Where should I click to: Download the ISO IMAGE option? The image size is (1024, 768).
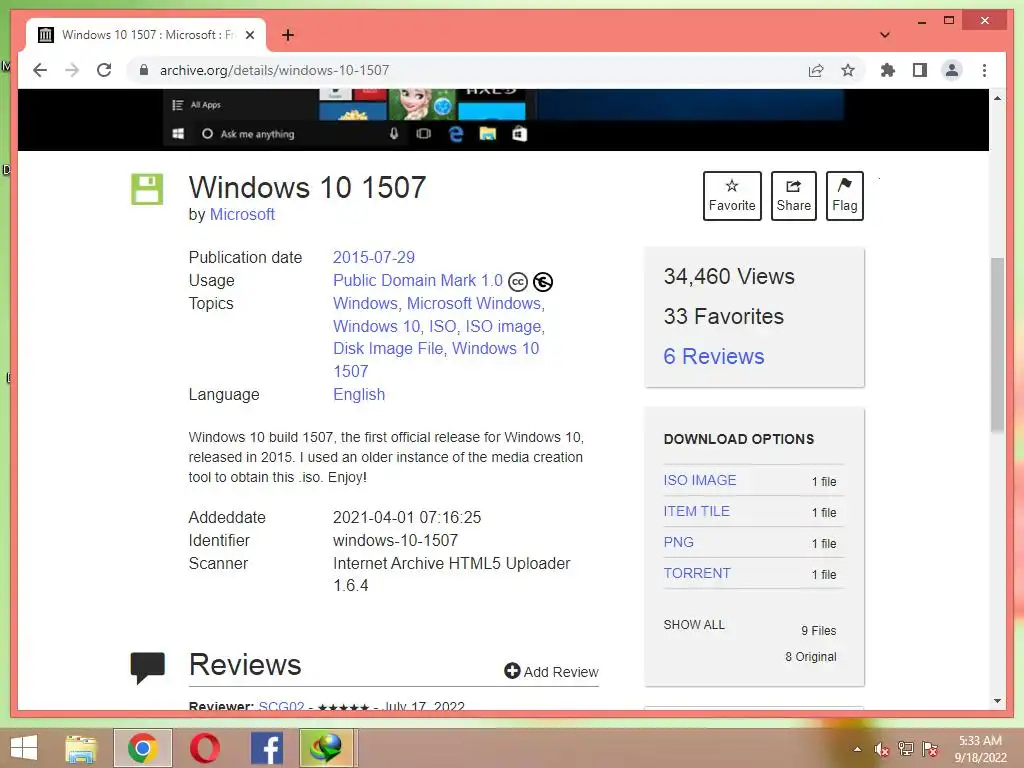point(699,481)
